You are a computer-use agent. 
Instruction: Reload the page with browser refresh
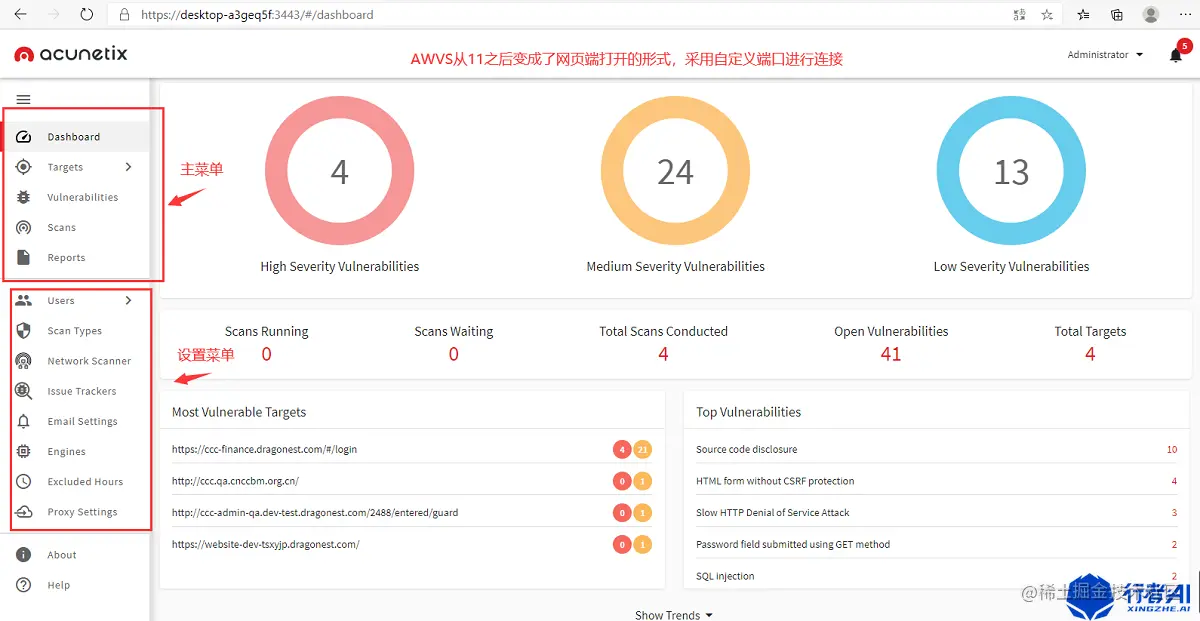[x=86, y=15]
